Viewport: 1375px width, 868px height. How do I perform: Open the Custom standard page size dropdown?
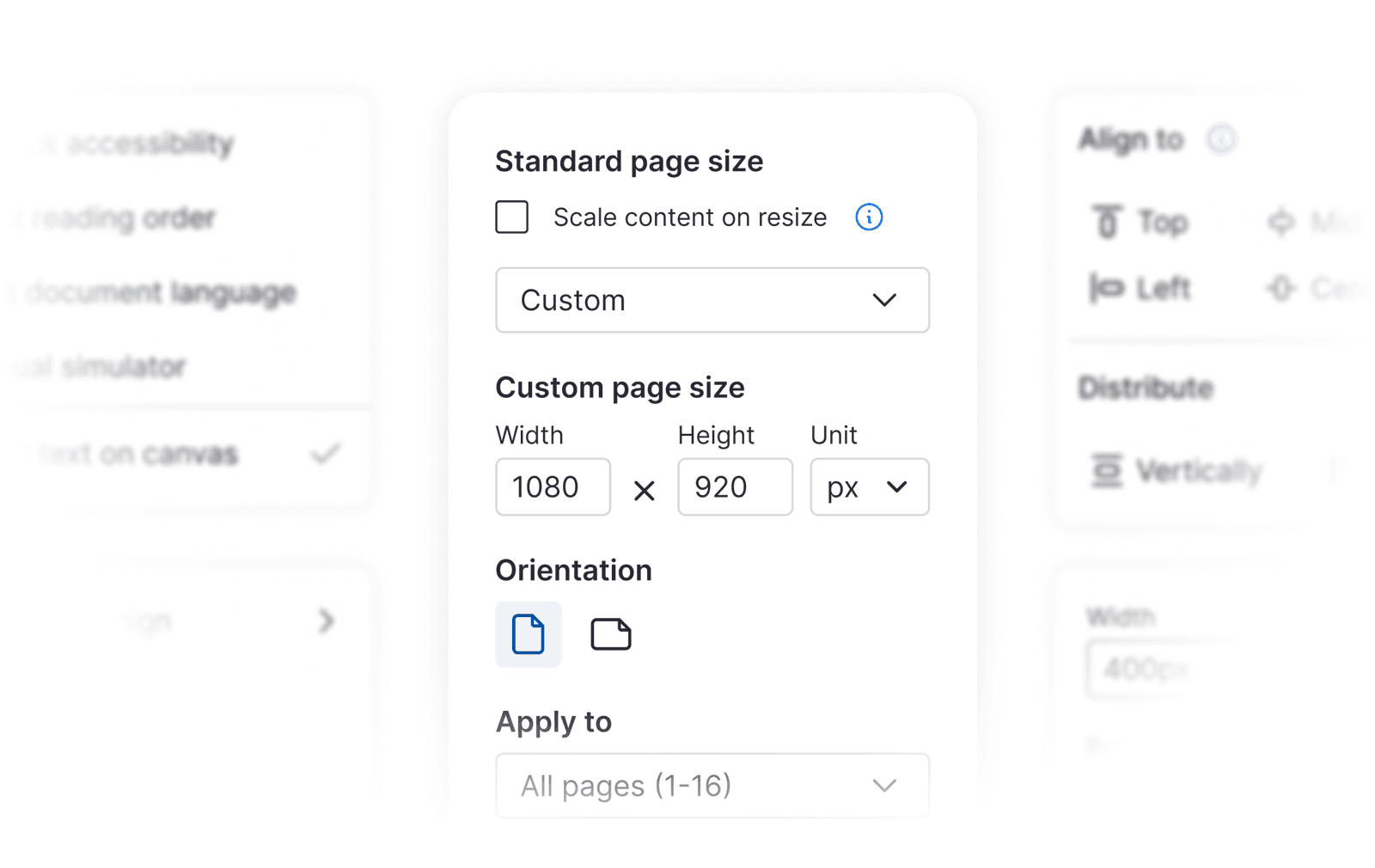click(712, 300)
